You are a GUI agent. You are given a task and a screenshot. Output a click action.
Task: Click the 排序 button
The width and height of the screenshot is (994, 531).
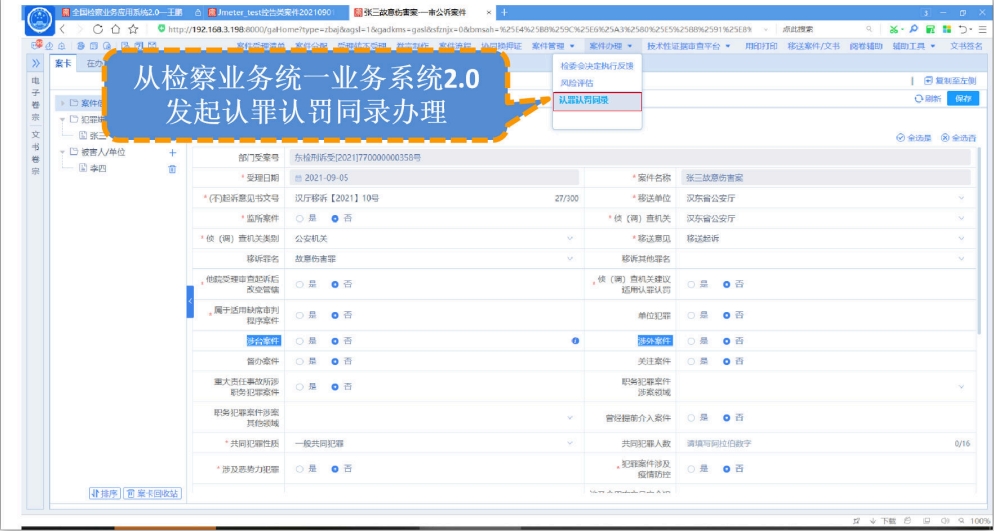(105, 494)
